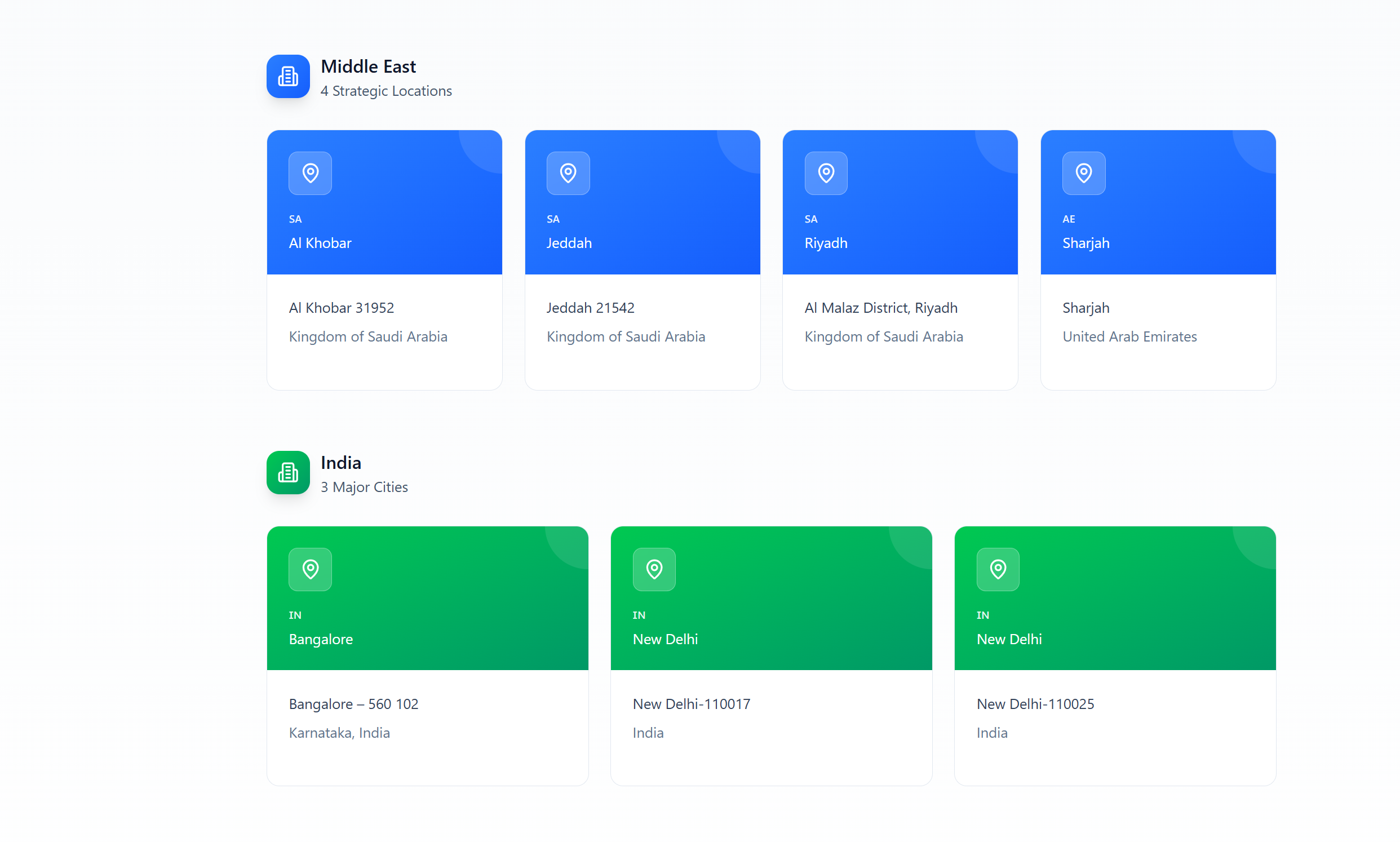
Task: Open the Jeddah 21542 address card
Action: click(x=590, y=308)
